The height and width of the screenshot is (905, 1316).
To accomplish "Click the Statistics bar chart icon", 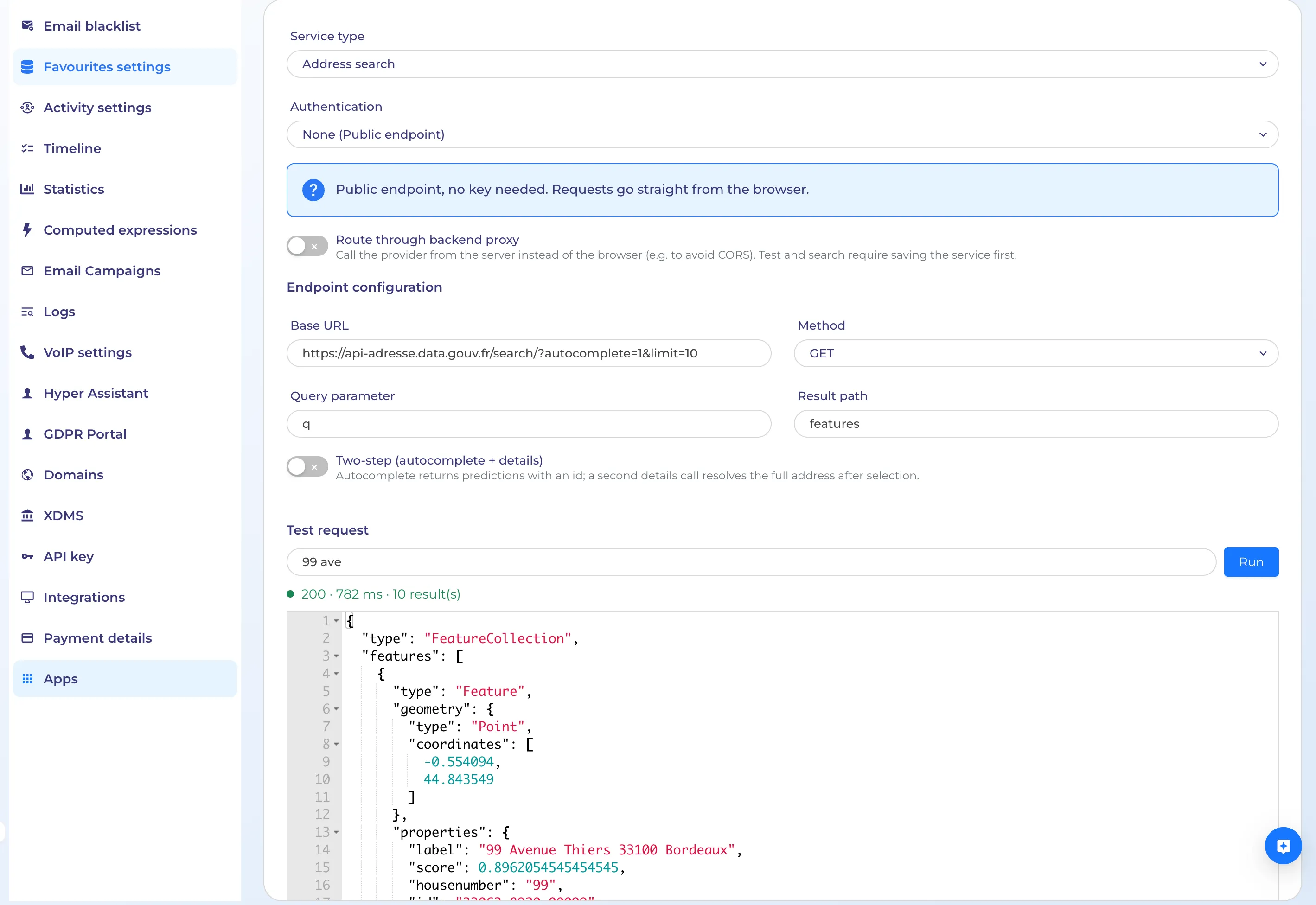I will tap(27, 189).
